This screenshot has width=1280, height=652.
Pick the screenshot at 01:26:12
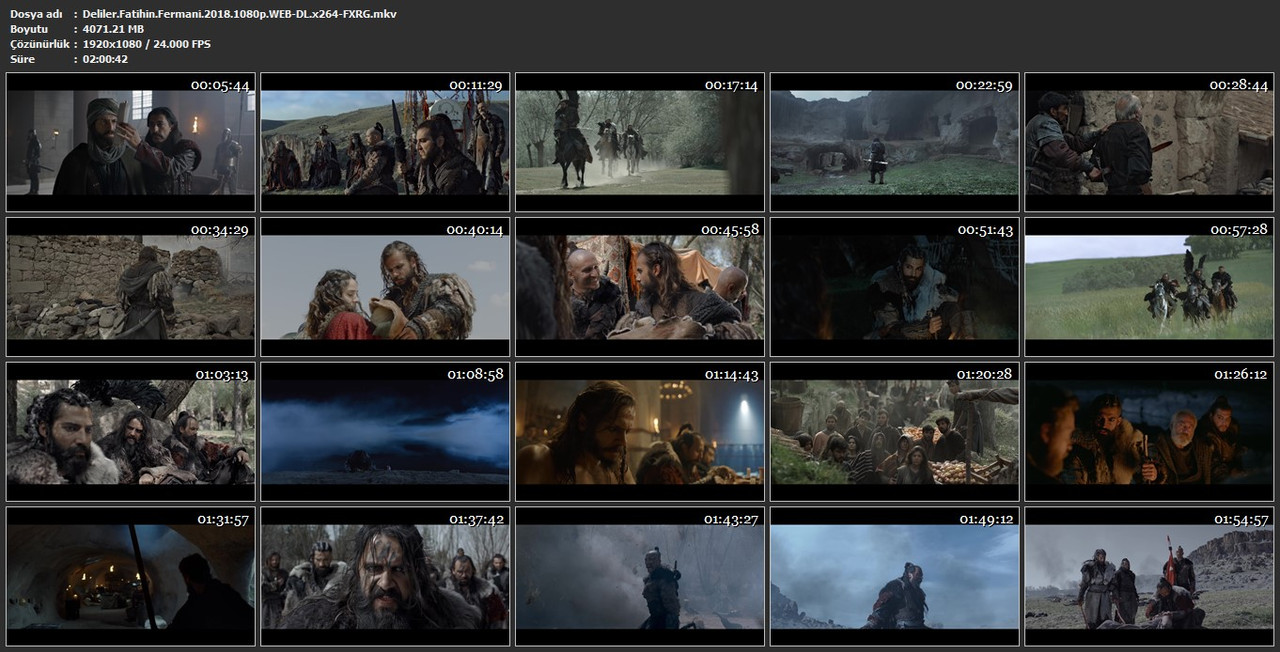[x=1149, y=432]
